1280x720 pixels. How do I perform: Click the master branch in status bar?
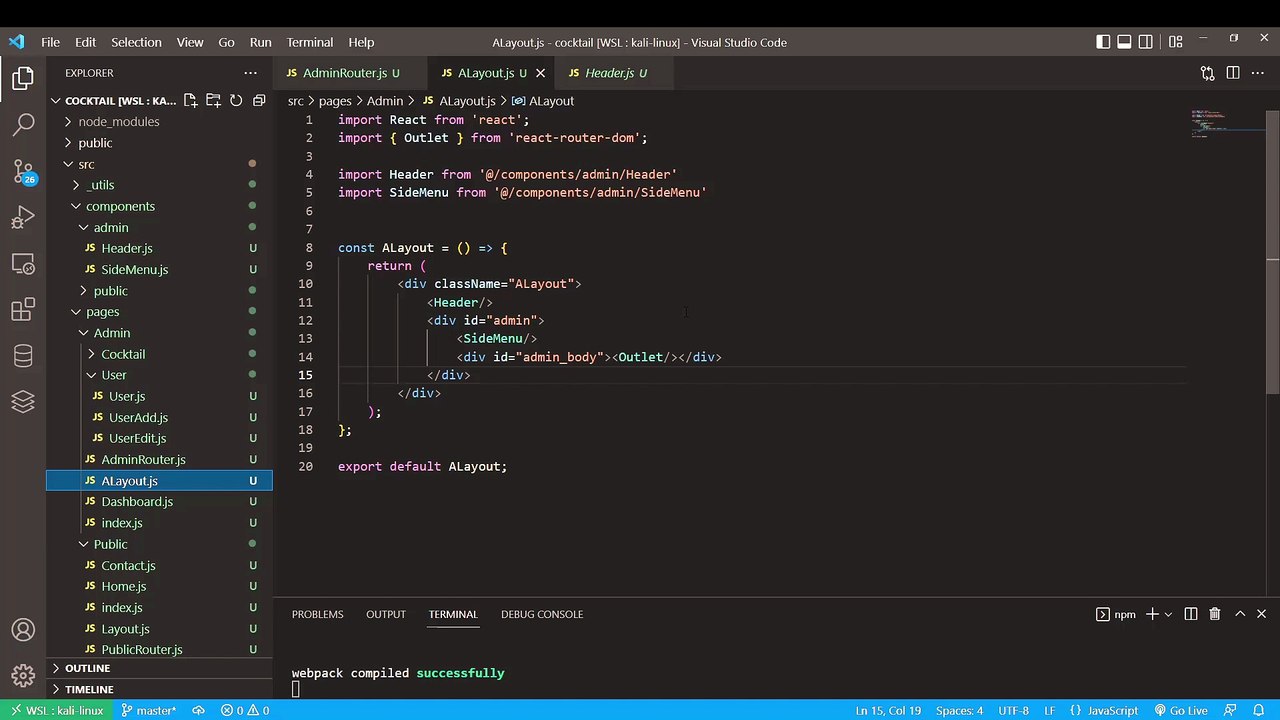click(x=148, y=710)
